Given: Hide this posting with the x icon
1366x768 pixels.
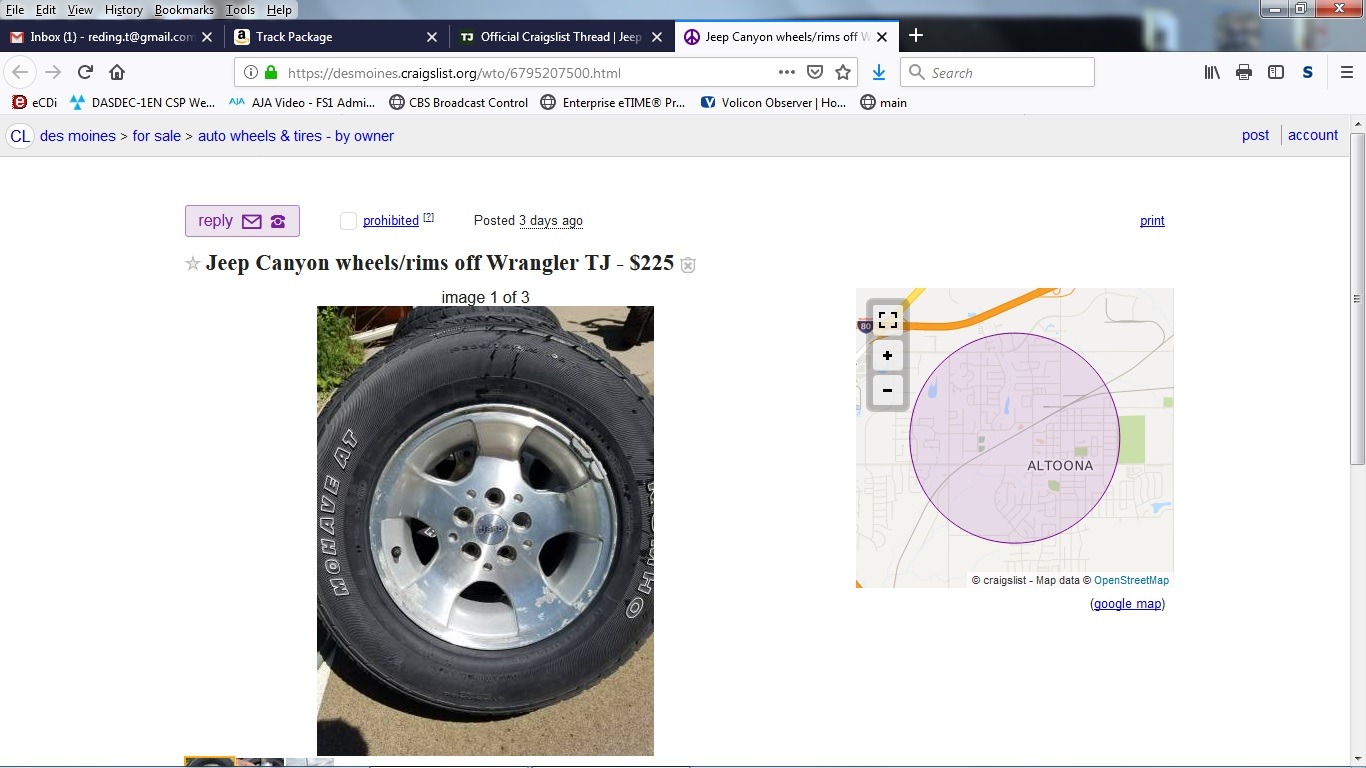Looking at the screenshot, I should (688, 265).
